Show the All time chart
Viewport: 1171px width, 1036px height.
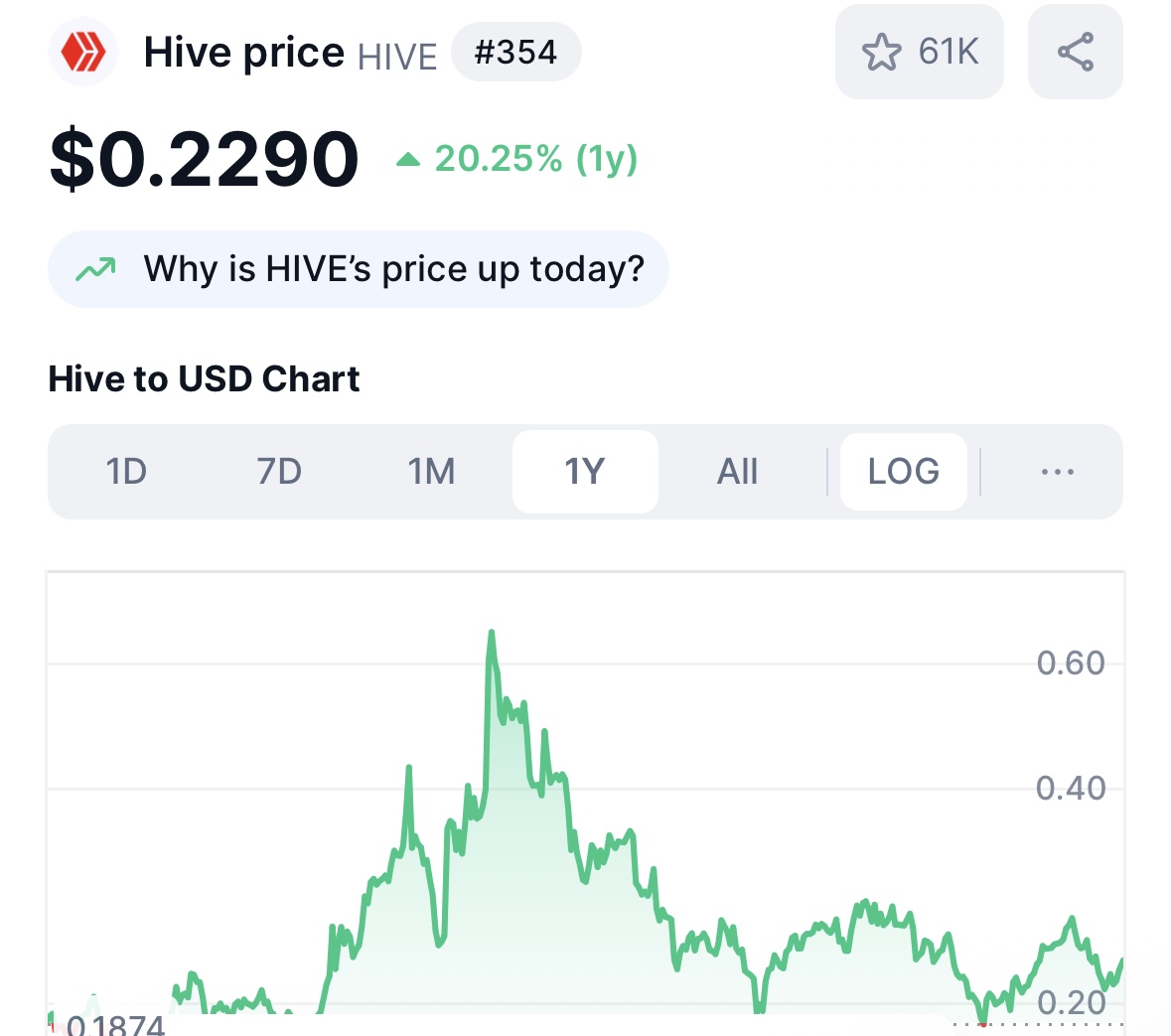[737, 472]
